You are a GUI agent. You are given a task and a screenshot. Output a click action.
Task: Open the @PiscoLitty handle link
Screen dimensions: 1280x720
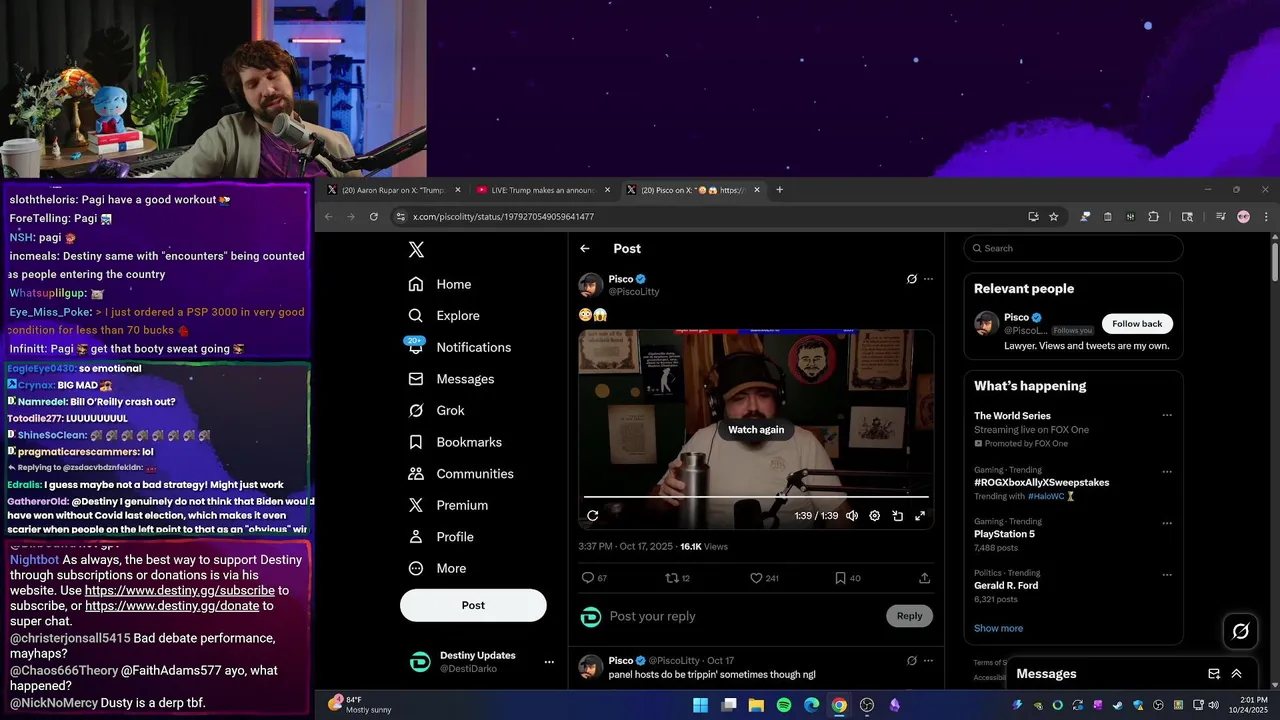(634, 292)
